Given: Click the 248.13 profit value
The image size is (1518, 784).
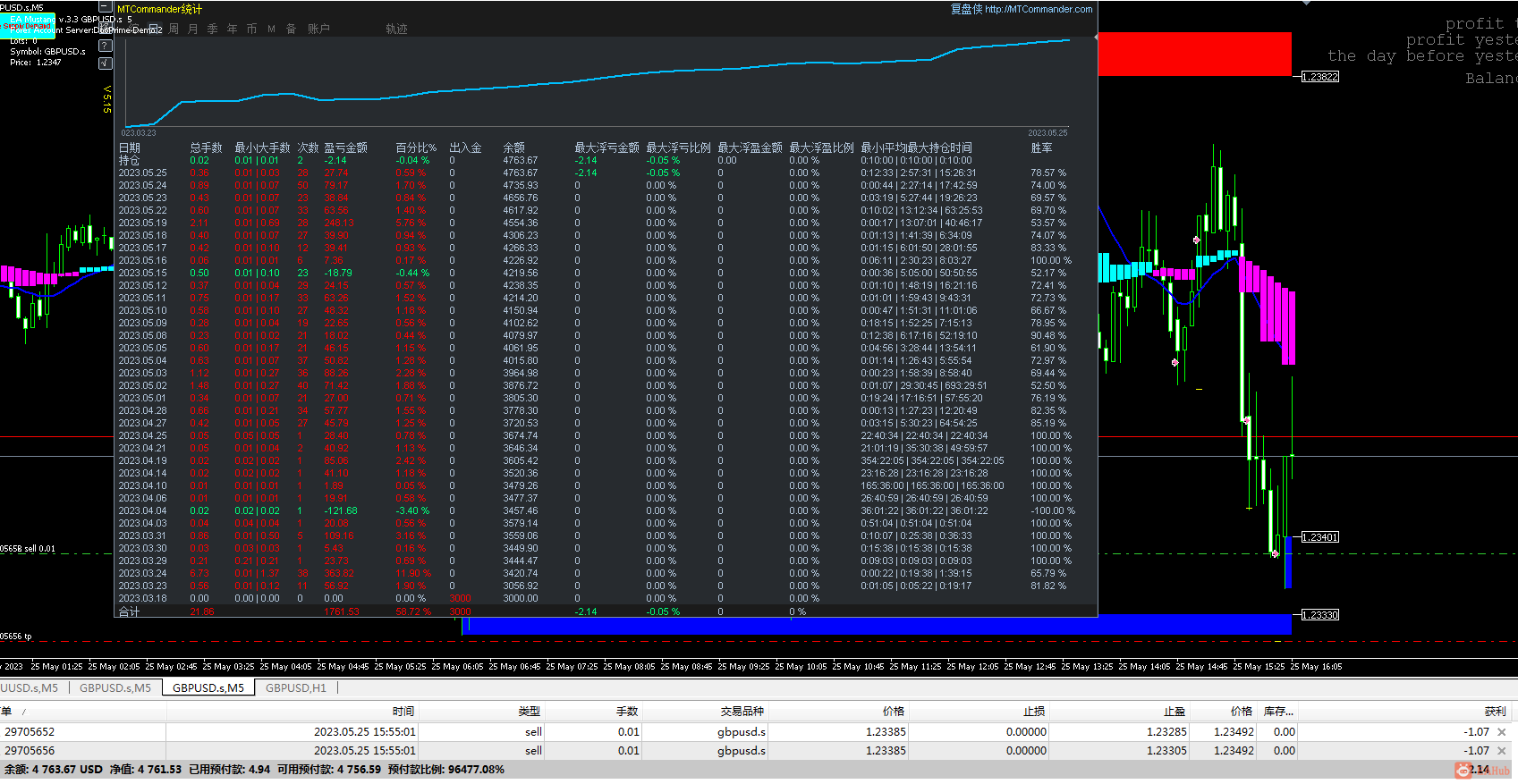Looking at the screenshot, I should click(x=339, y=223).
